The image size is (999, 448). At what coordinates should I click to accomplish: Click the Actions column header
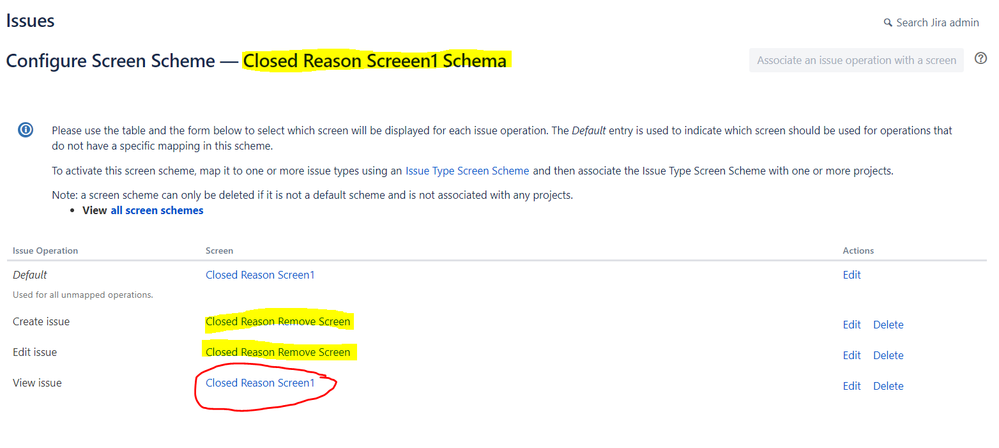pyautogui.click(x=858, y=251)
